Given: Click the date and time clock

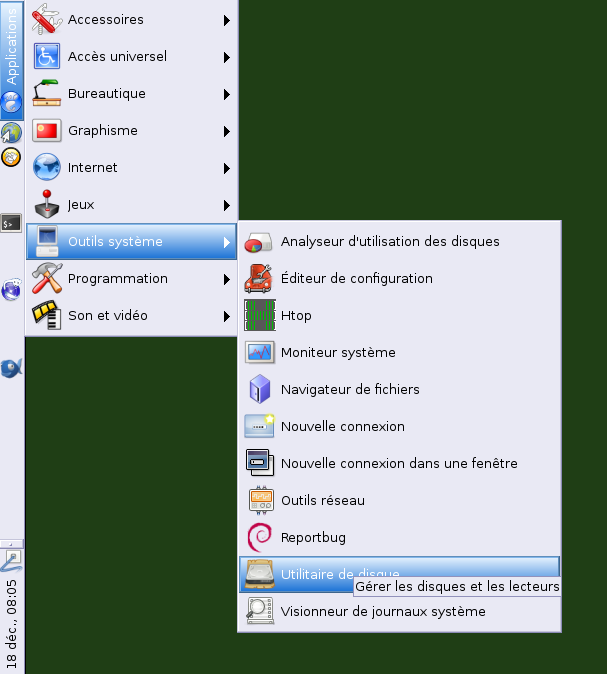Looking at the screenshot, I should click(11, 621).
